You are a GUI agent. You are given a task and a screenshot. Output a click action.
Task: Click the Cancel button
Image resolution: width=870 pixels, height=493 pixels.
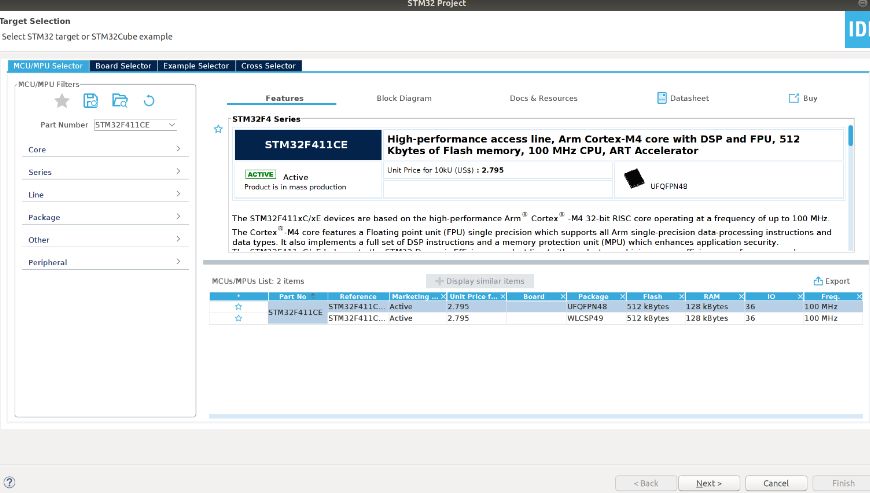point(776,483)
